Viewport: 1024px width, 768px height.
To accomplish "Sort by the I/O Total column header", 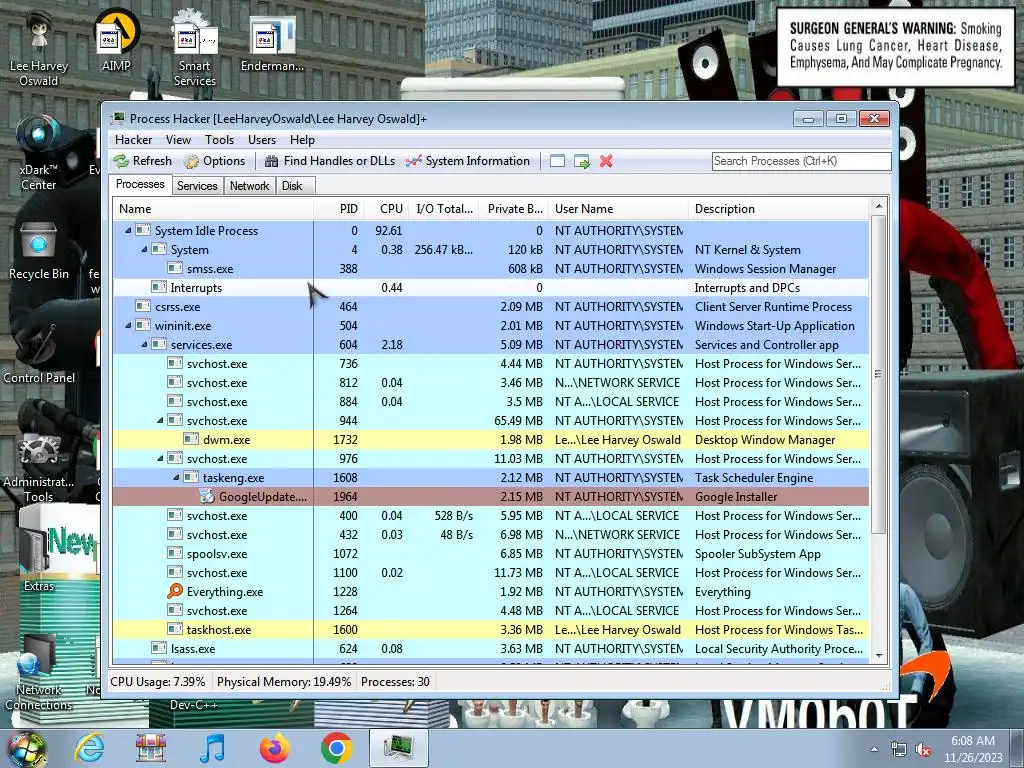I will pos(444,209).
